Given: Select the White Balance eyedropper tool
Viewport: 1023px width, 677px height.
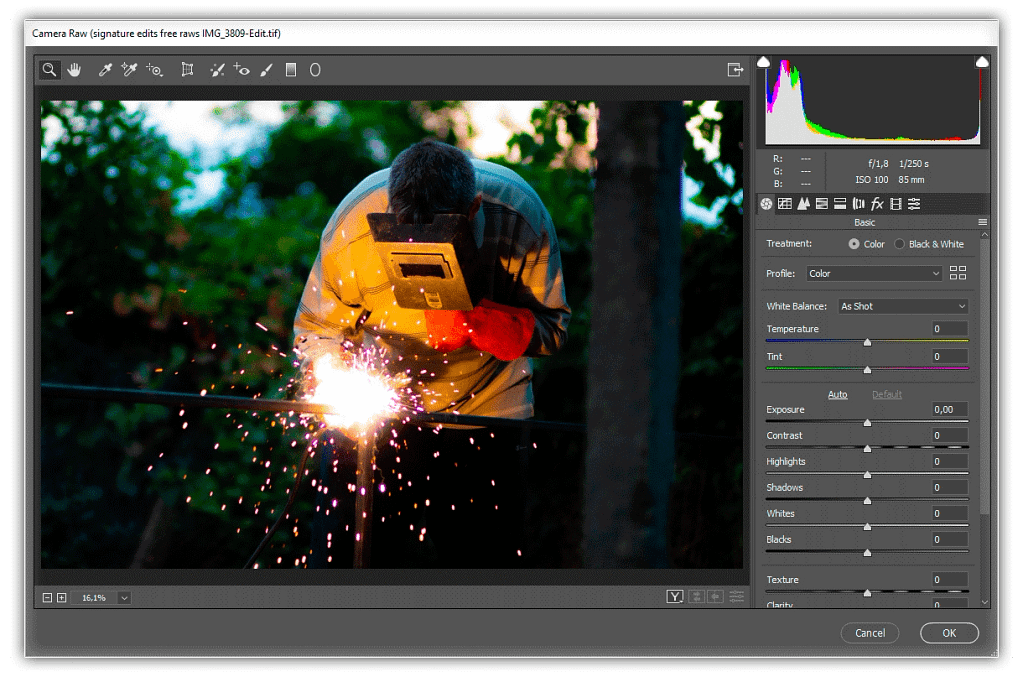Looking at the screenshot, I should click(x=104, y=70).
